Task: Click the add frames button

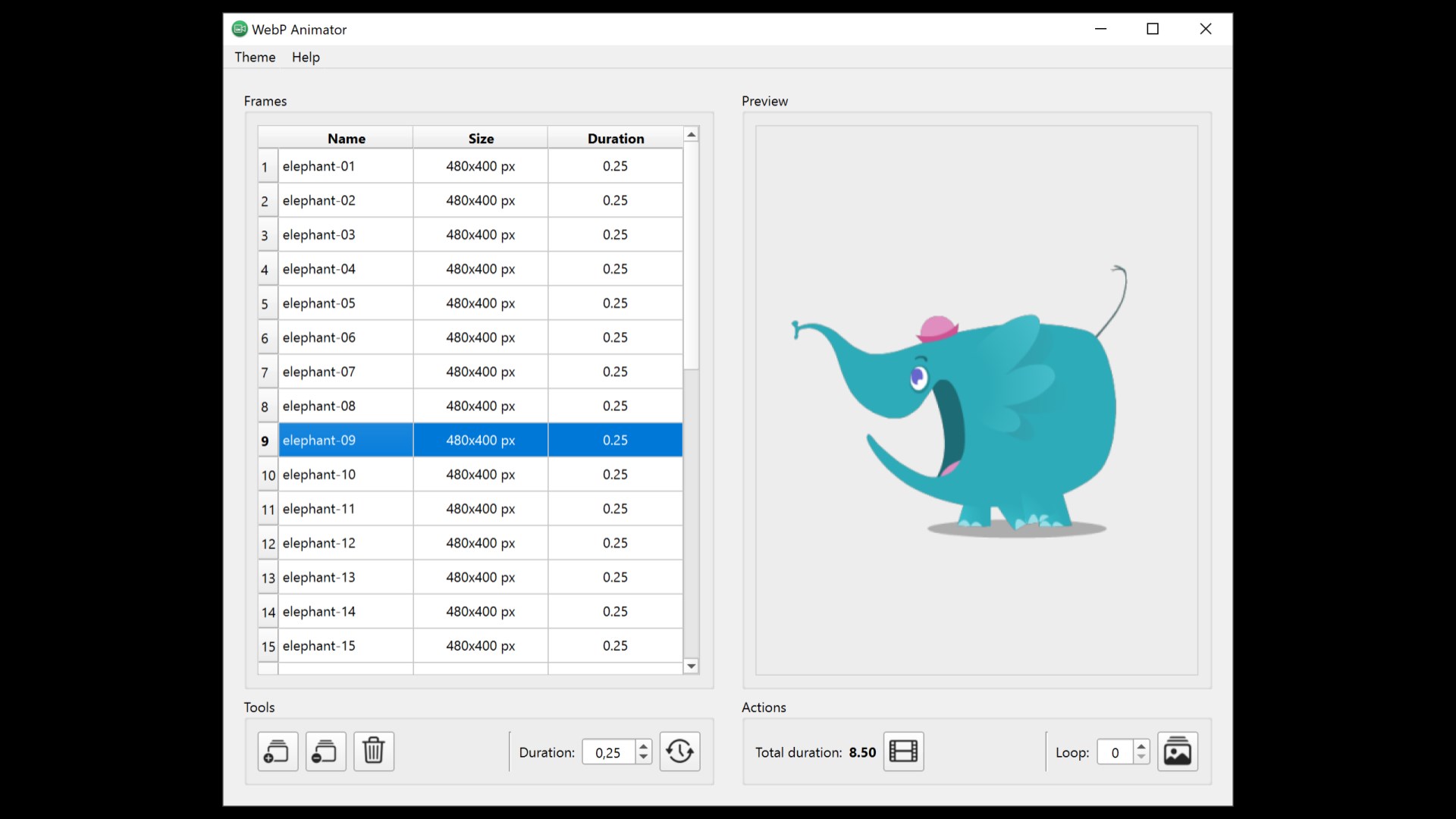Action: pyautogui.click(x=278, y=752)
